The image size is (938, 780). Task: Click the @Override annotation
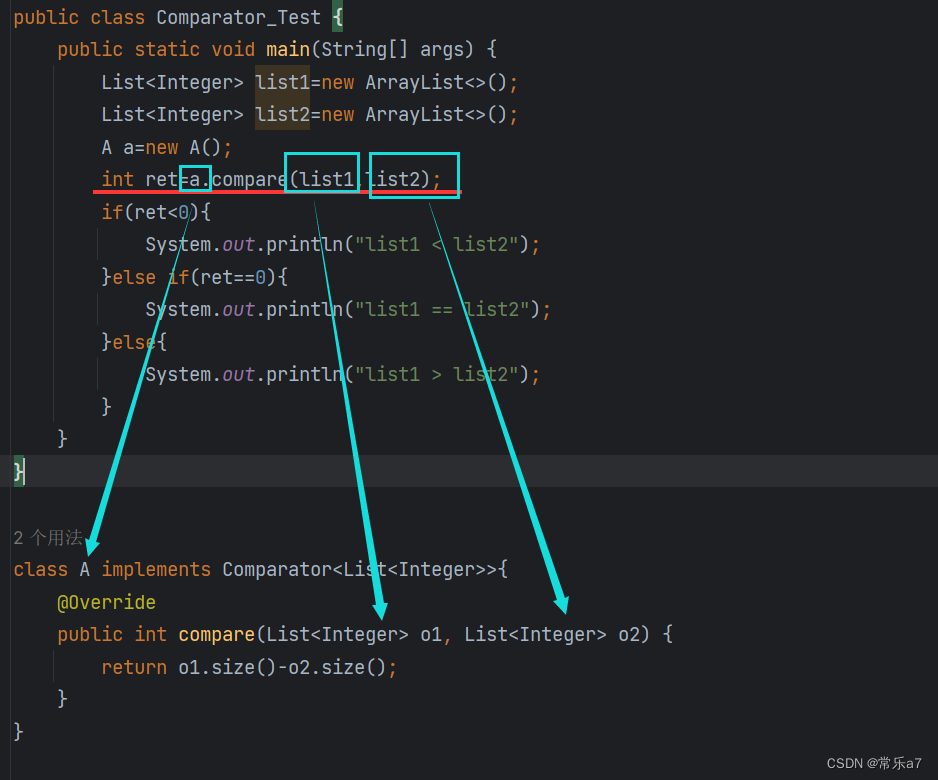(106, 602)
